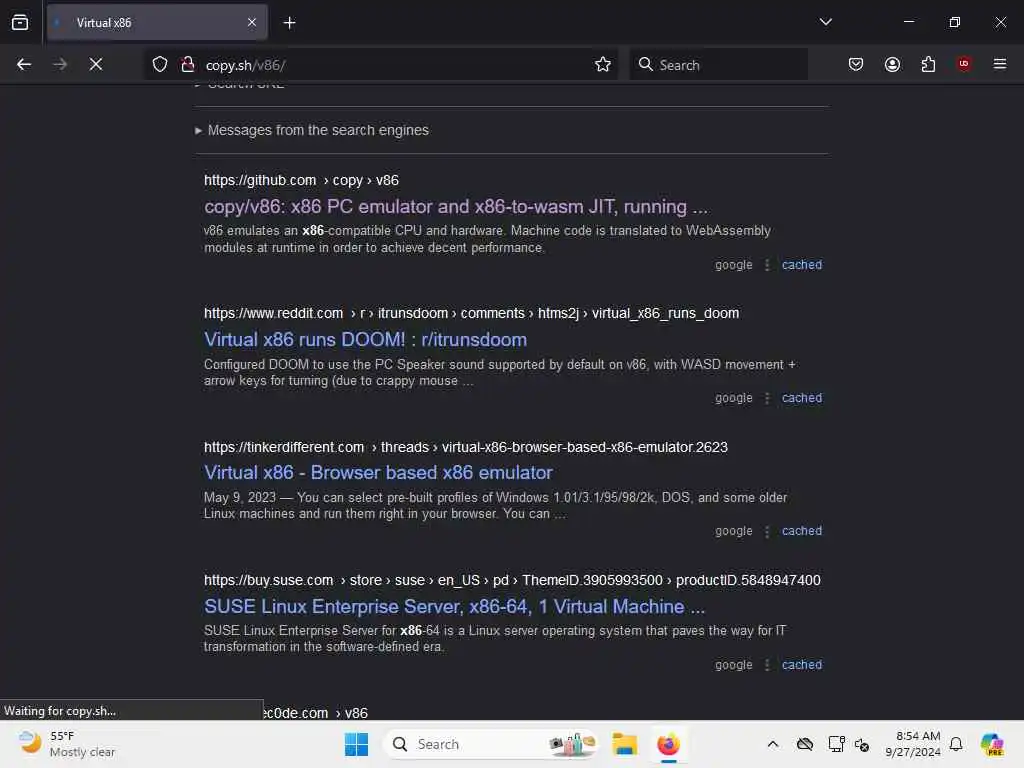Viewport: 1024px width, 768px height.
Task: Open clock showing 8:54 AM
Action: (x=913, y=744)
